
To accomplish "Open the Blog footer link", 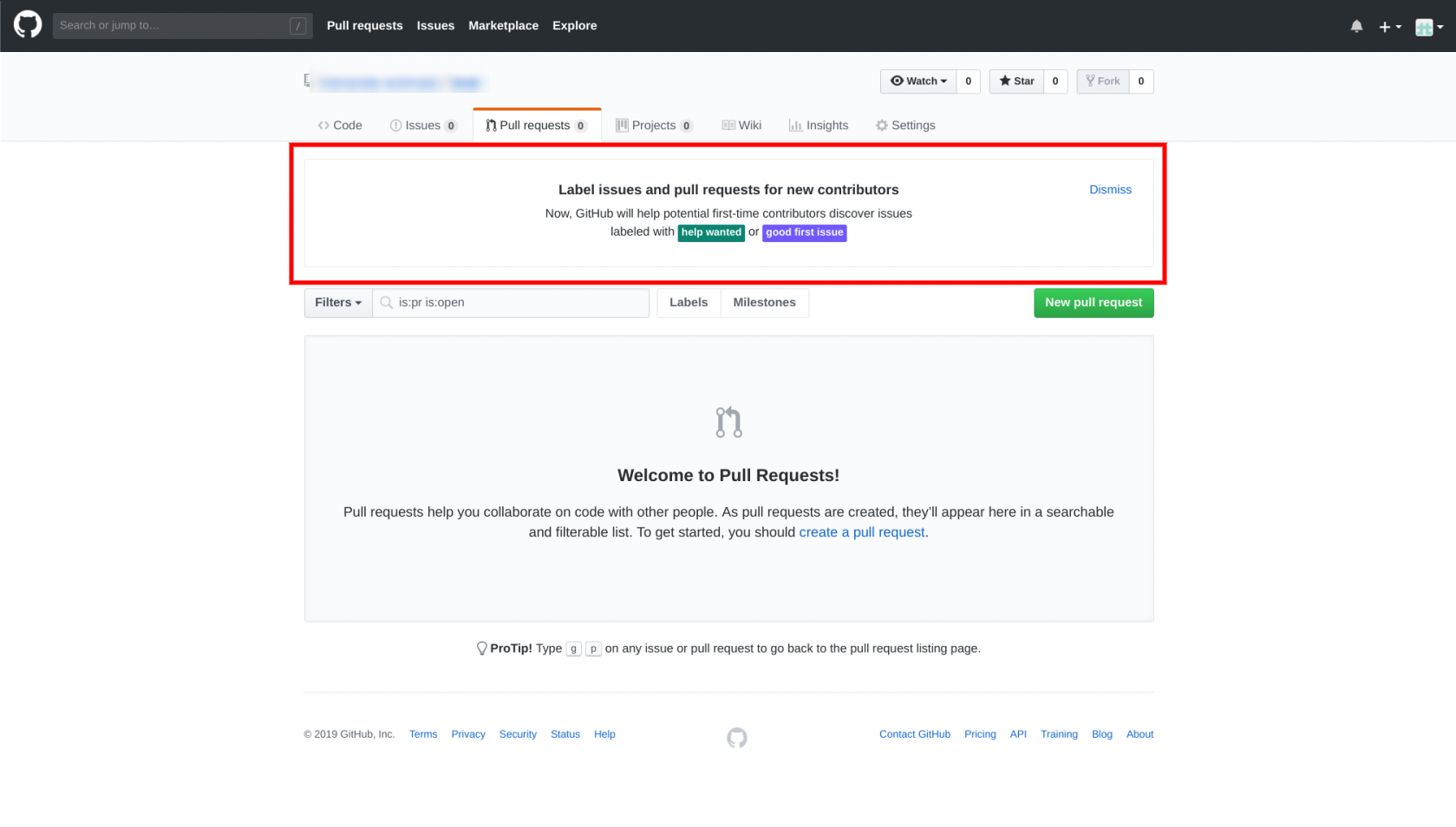I will [x=1102, y=734].
